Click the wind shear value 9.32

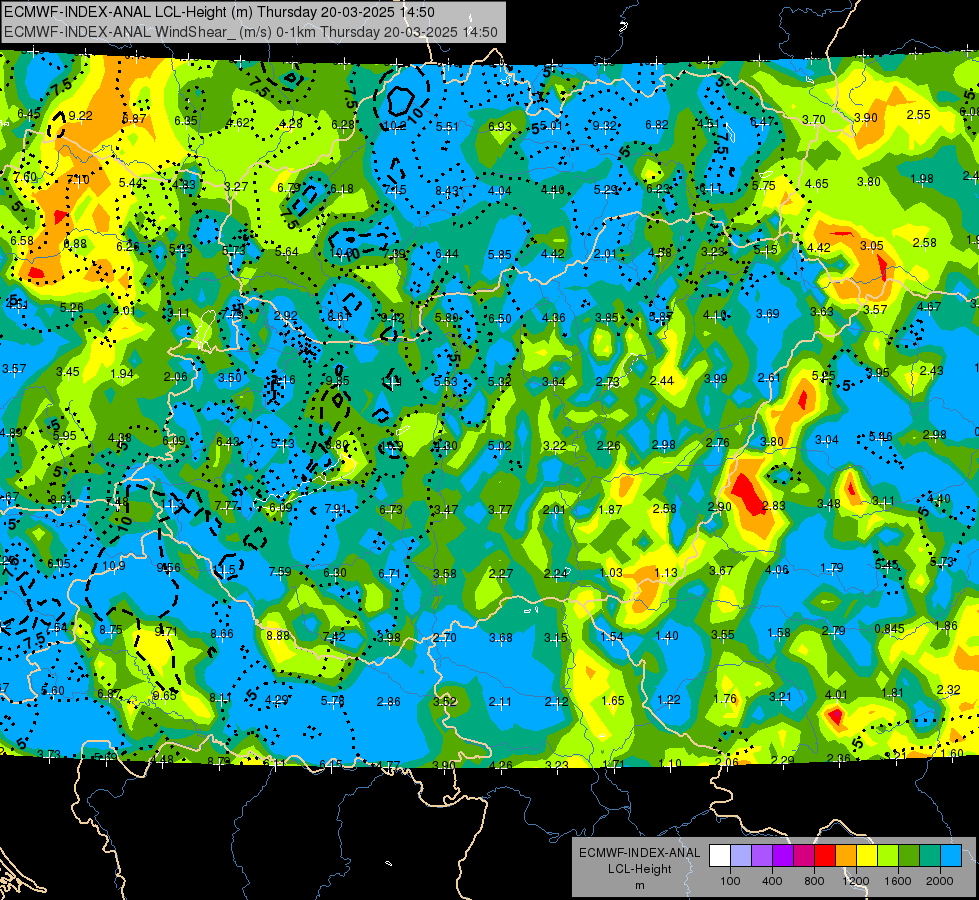(604, 126)
